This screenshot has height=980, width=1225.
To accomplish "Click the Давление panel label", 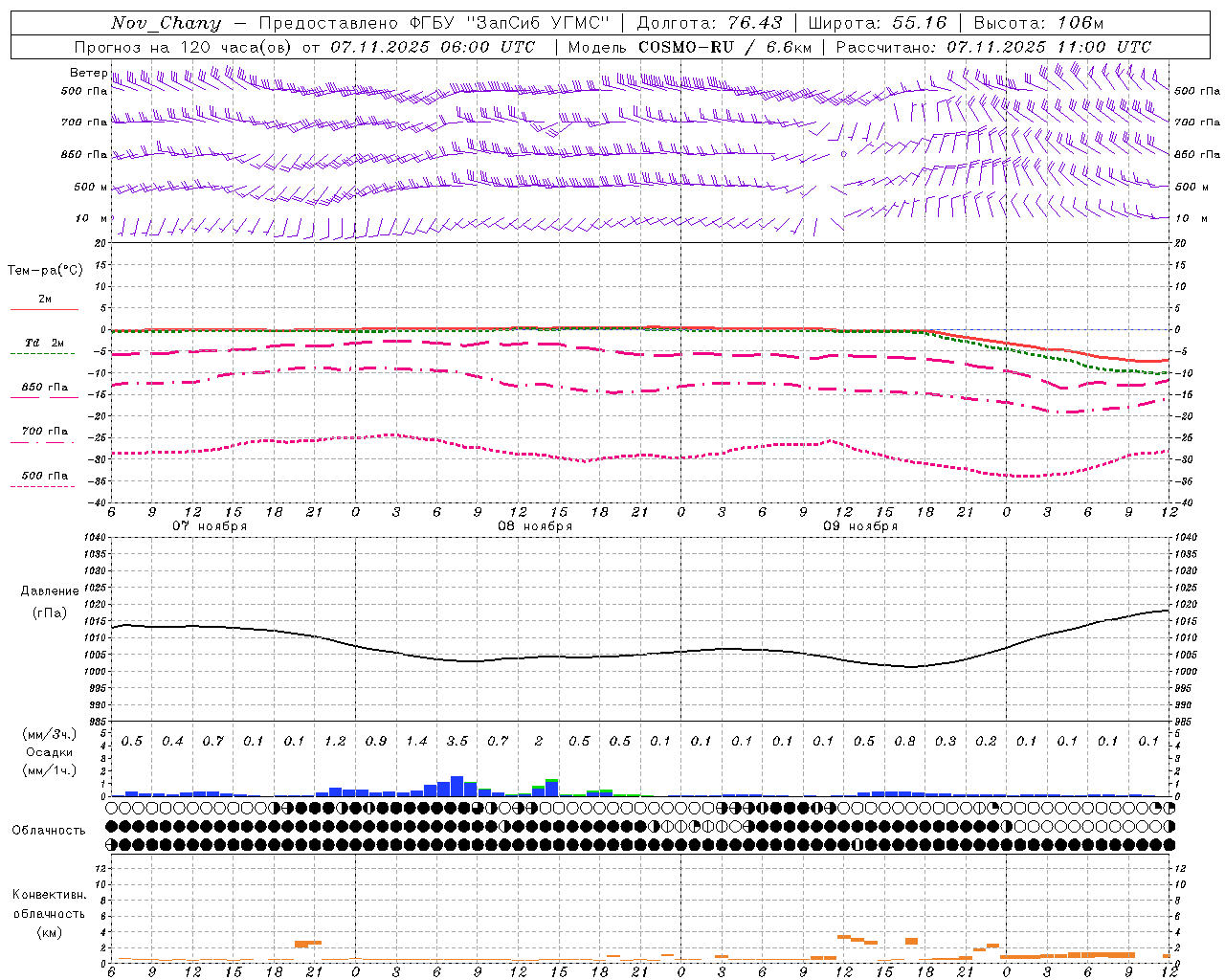I will pyautogui.click(x=50, y=591).
